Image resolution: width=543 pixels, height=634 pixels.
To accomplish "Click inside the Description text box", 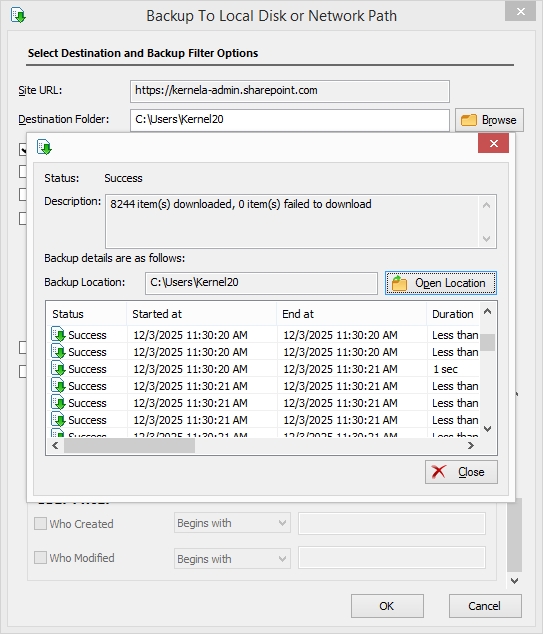I will tap(292, 222).
